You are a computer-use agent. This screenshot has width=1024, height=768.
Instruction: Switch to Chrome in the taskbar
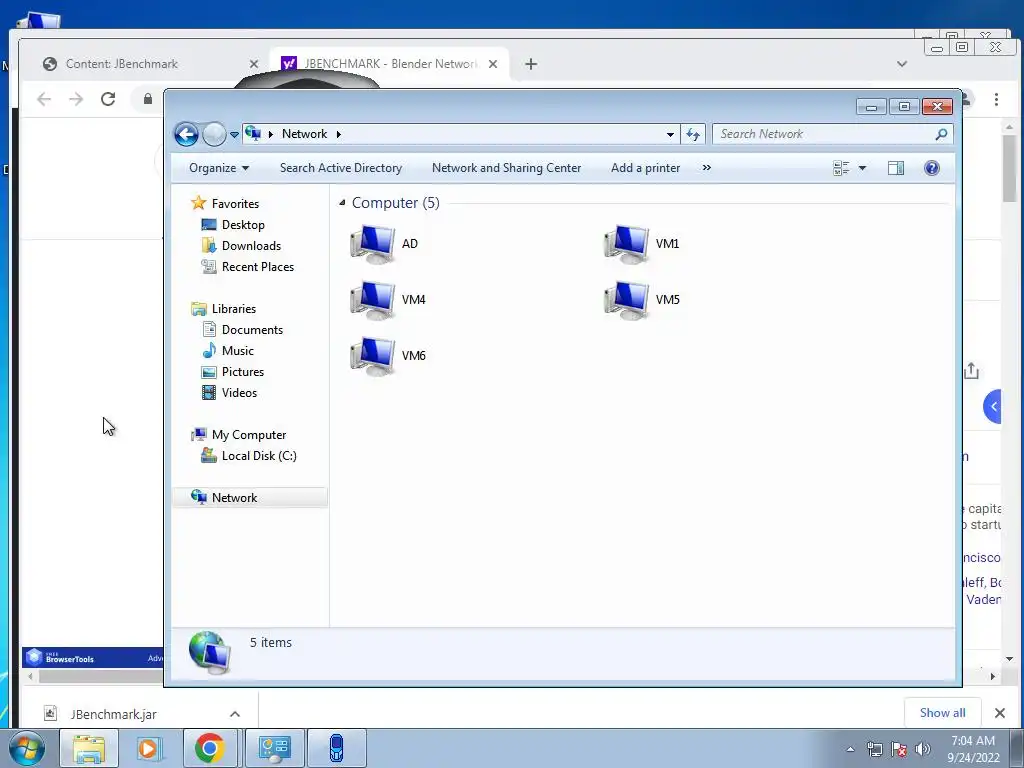coord(209,748)
